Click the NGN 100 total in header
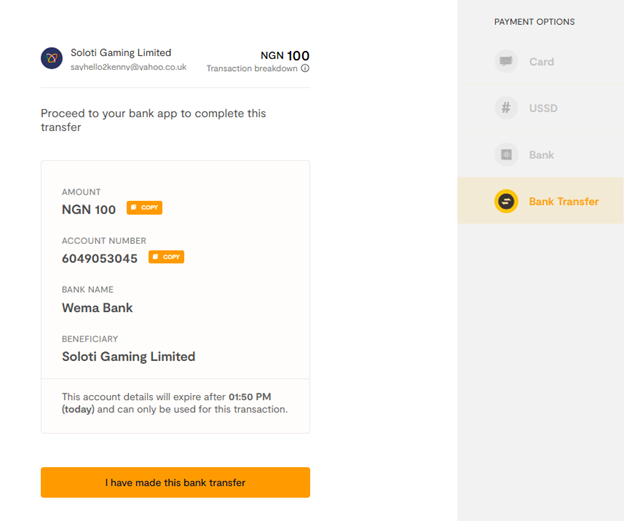624x521 pixels. point(285,55)
